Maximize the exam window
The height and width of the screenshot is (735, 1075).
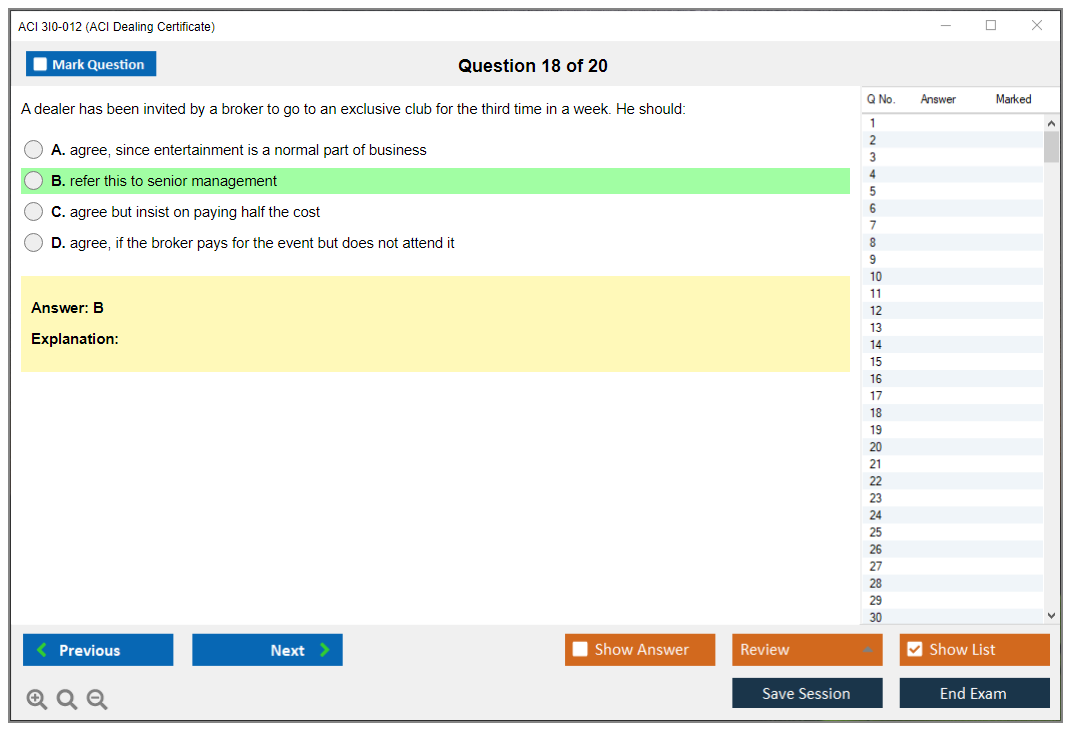991,26
